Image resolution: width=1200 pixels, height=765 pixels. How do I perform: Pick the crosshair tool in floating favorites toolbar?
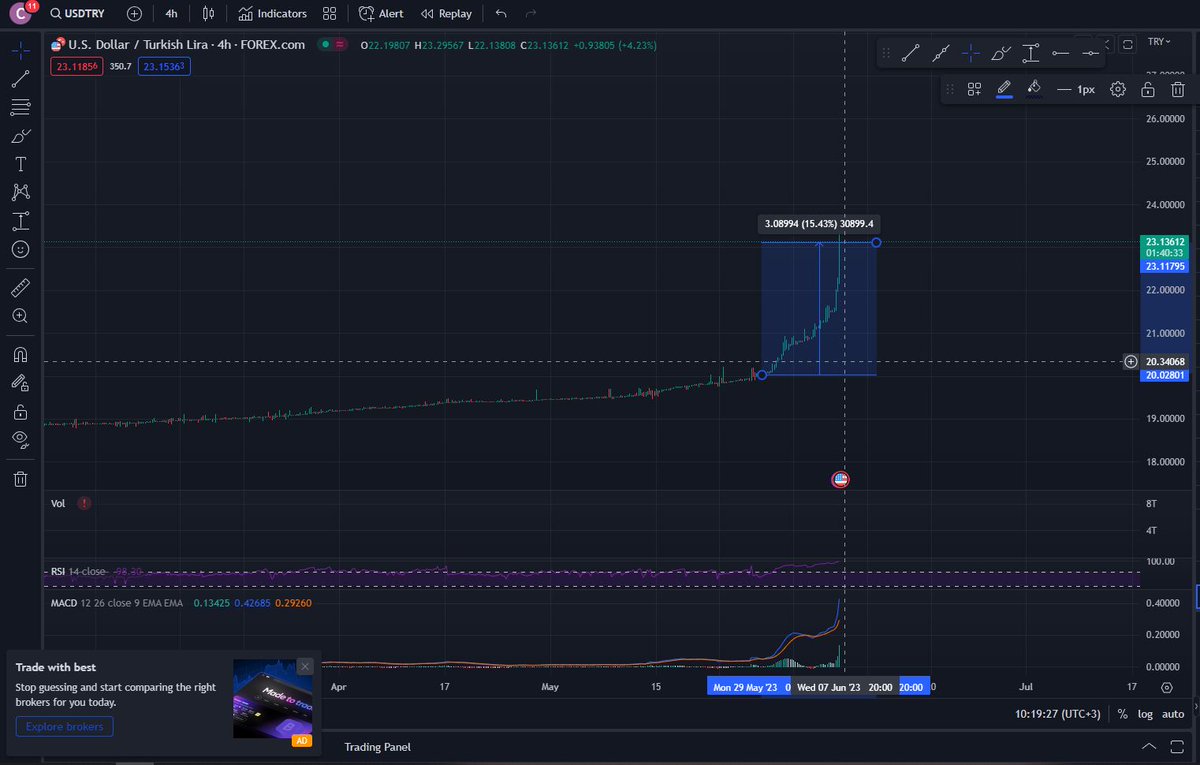pyautogui.click(x=970, y=52)
